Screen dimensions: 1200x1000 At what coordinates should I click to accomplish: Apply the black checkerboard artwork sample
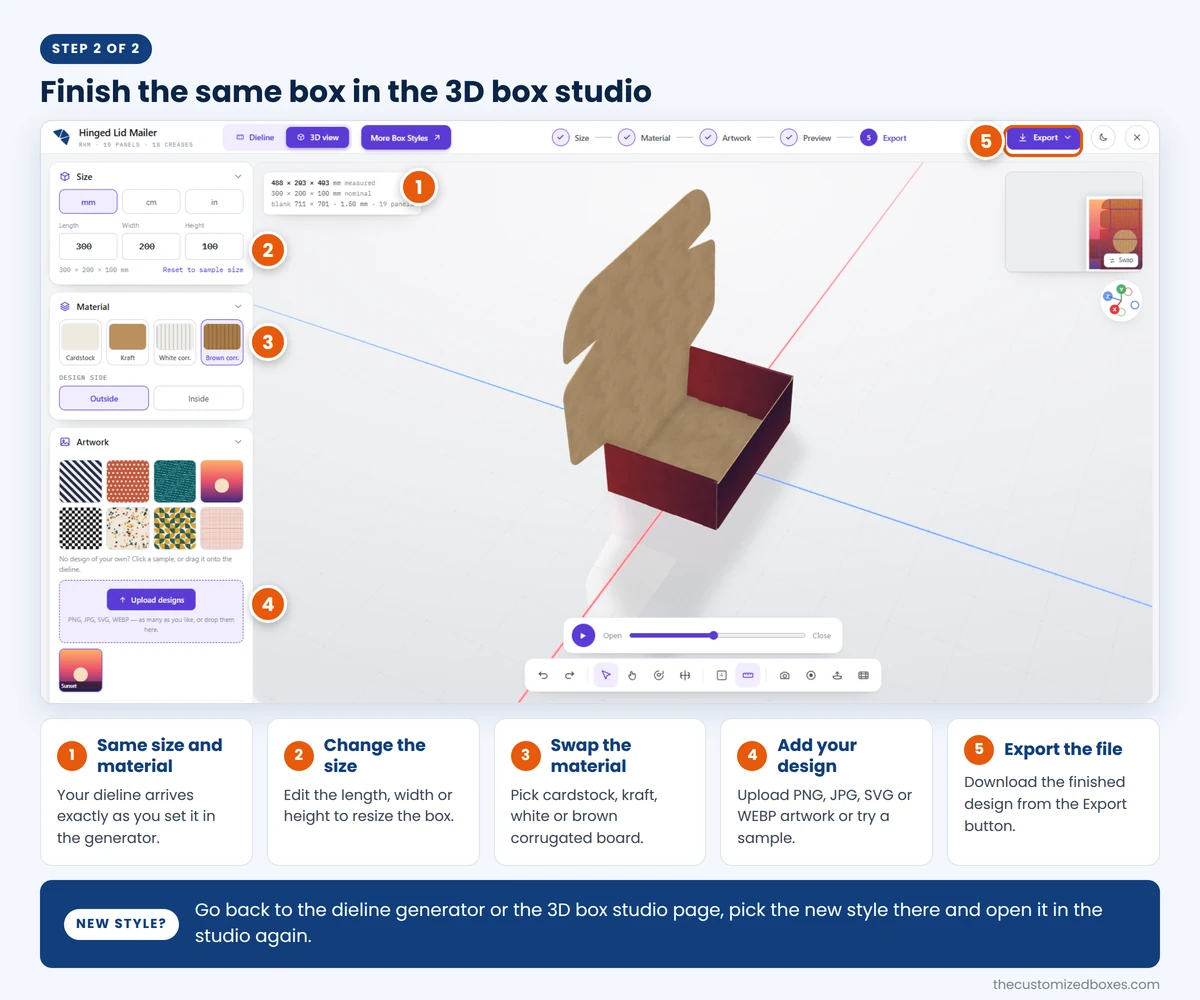point(80,528)
